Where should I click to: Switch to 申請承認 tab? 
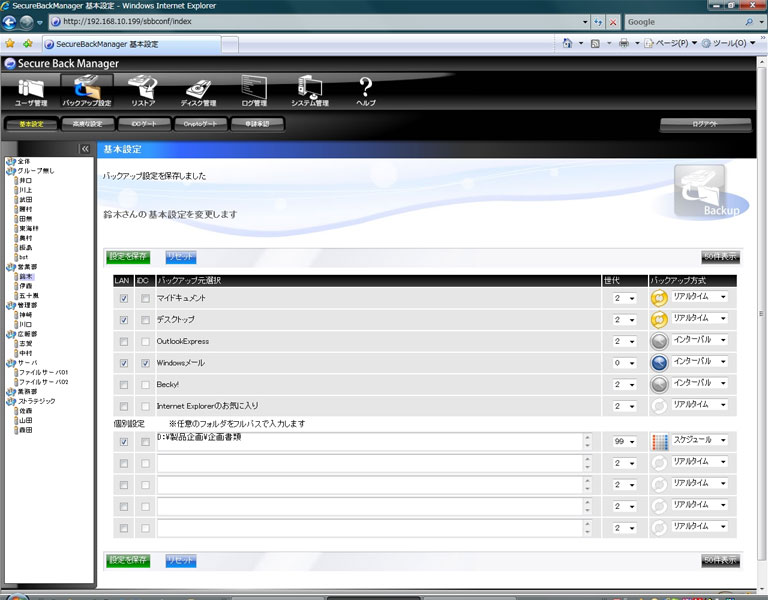(x=257, y=124)
